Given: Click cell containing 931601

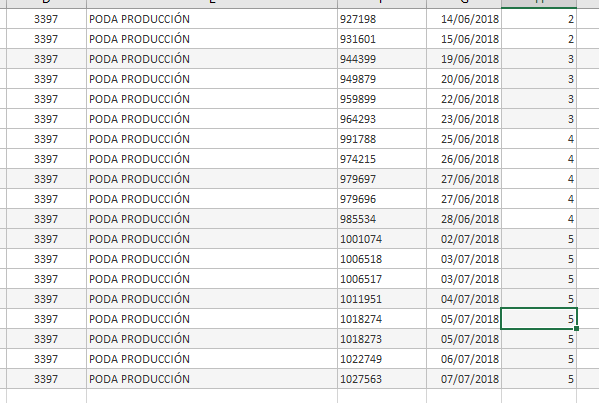Looking at the screenshot, I should 382,39.
